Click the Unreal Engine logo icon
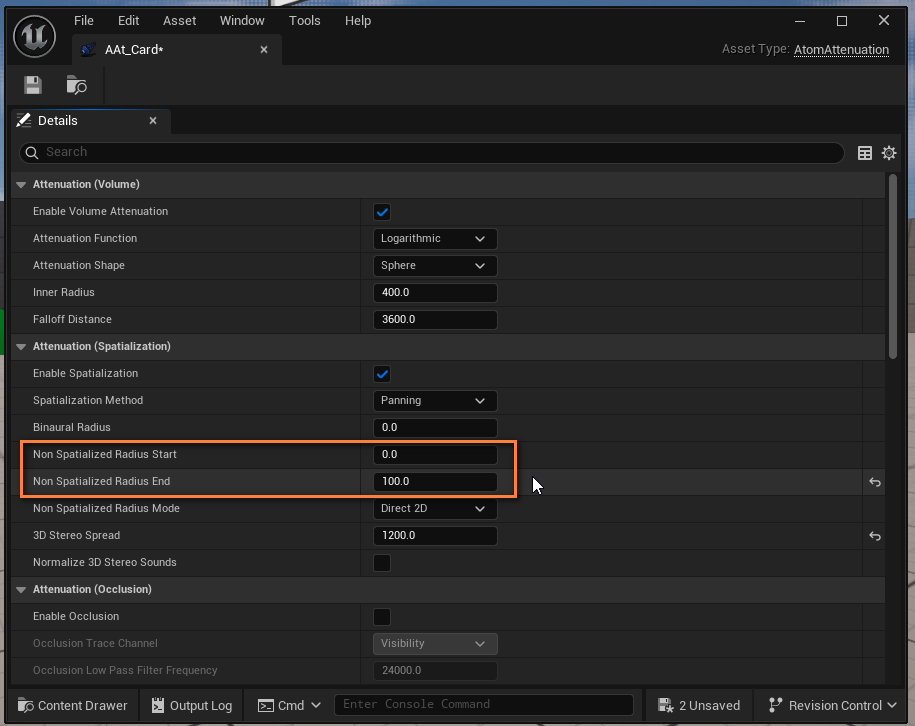This screenshot has height=726, width=915. click(x=34, y=37)
